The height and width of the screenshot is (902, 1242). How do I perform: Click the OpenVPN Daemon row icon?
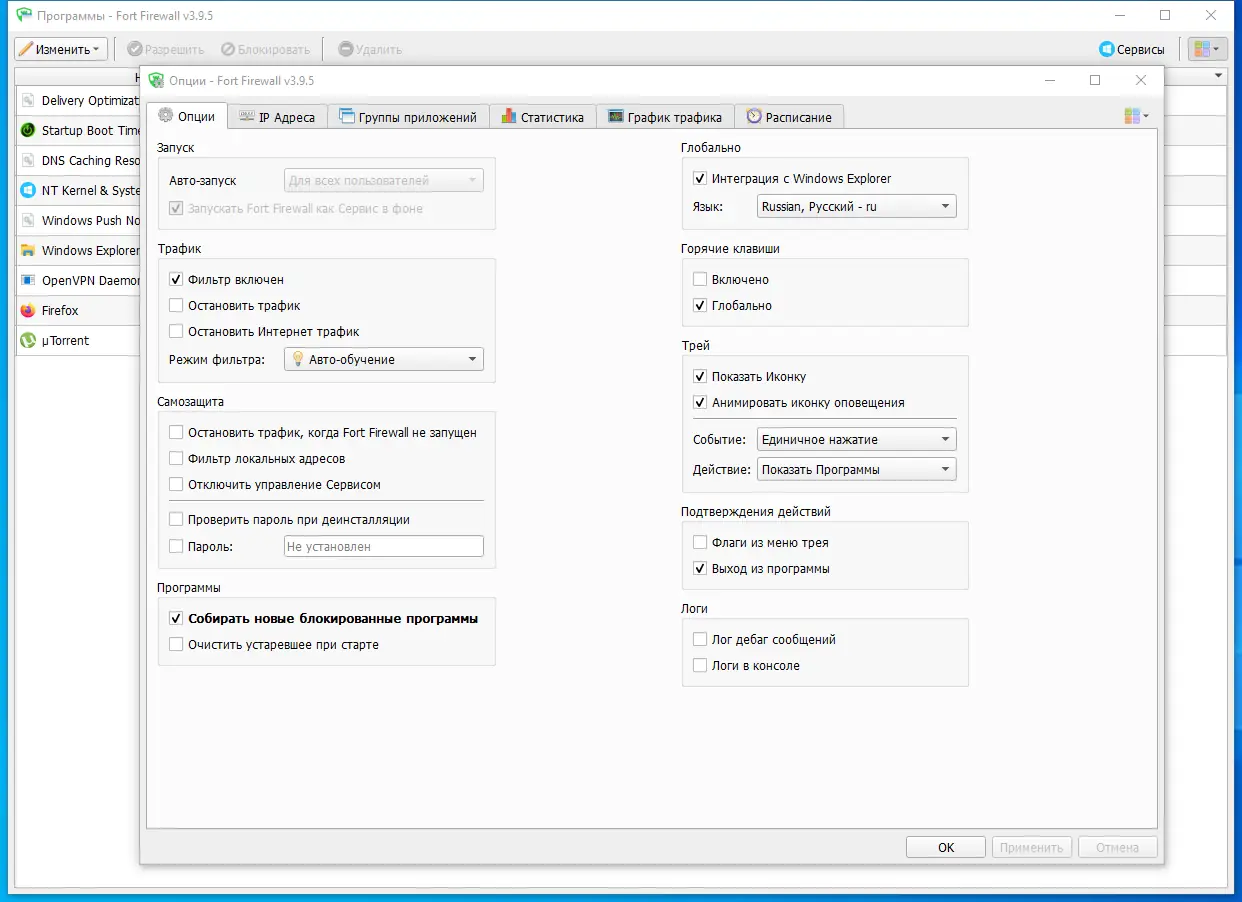pos(27,280)
